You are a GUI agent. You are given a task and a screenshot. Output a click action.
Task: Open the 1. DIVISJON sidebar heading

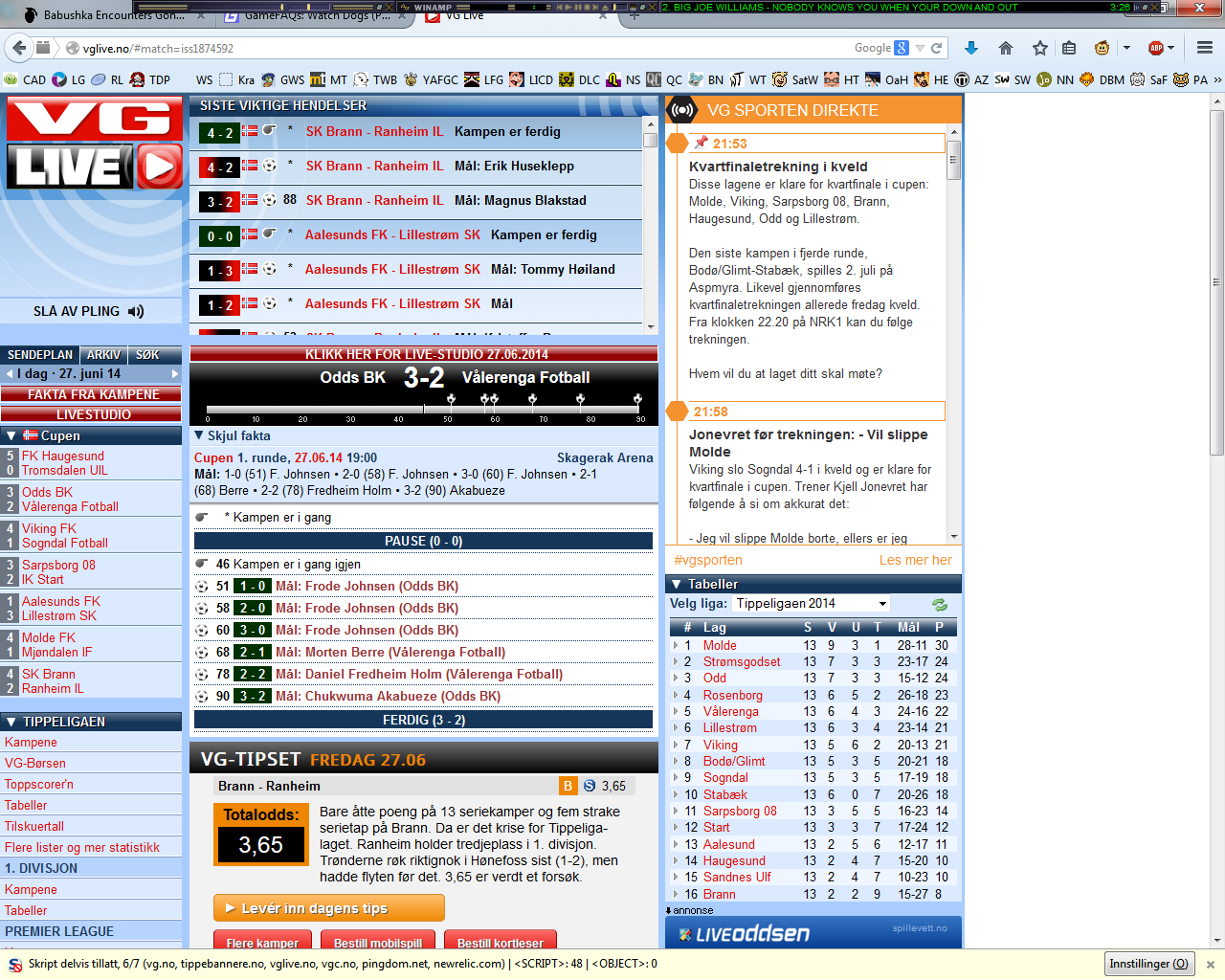[x=41, y=868]
